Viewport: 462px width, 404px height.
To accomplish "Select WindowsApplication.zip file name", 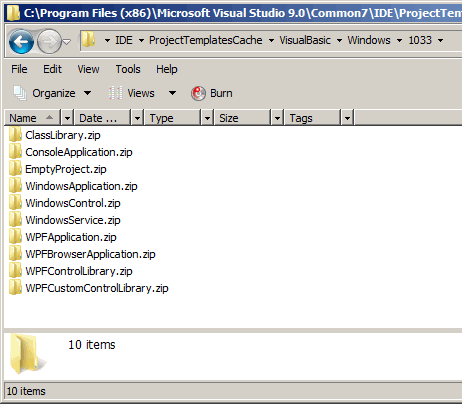I will 81,186.
